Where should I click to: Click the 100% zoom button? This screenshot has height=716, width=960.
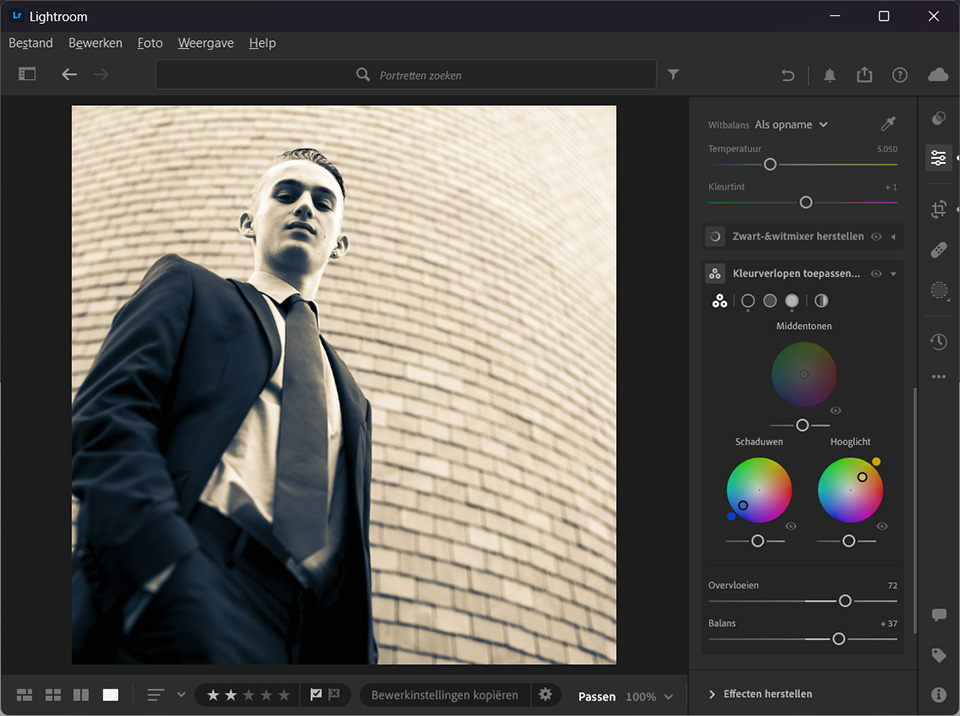tap(640, 696)
